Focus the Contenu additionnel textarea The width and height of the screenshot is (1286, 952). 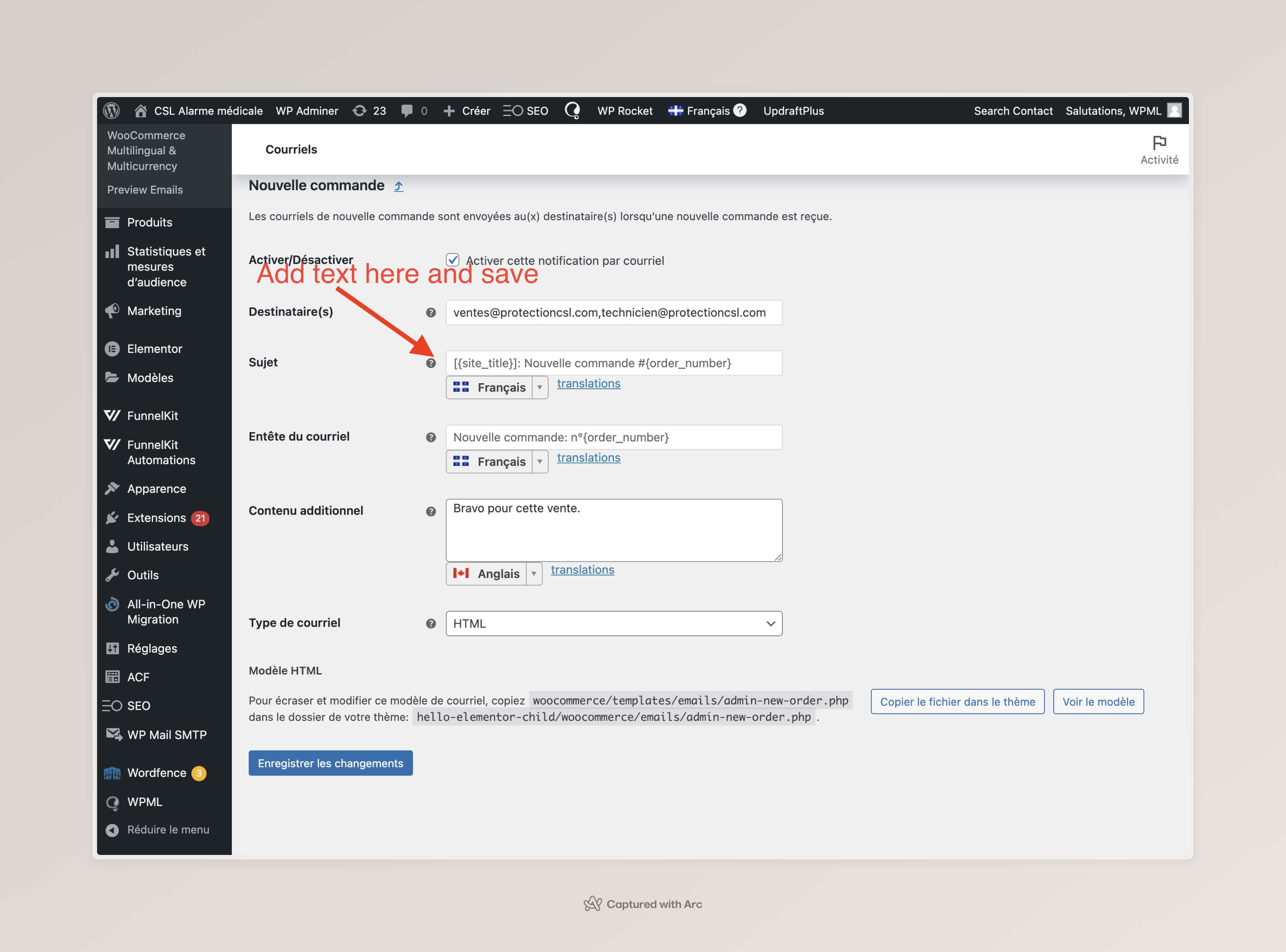point(614,530)
